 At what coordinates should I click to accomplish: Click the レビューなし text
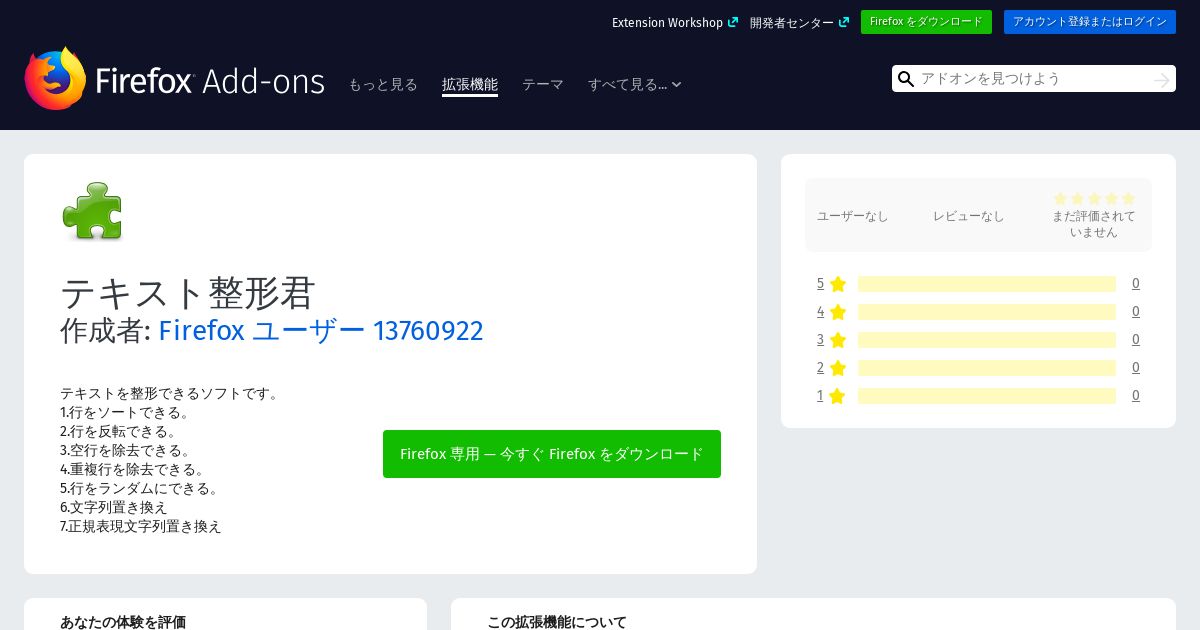tap(969, 216)
